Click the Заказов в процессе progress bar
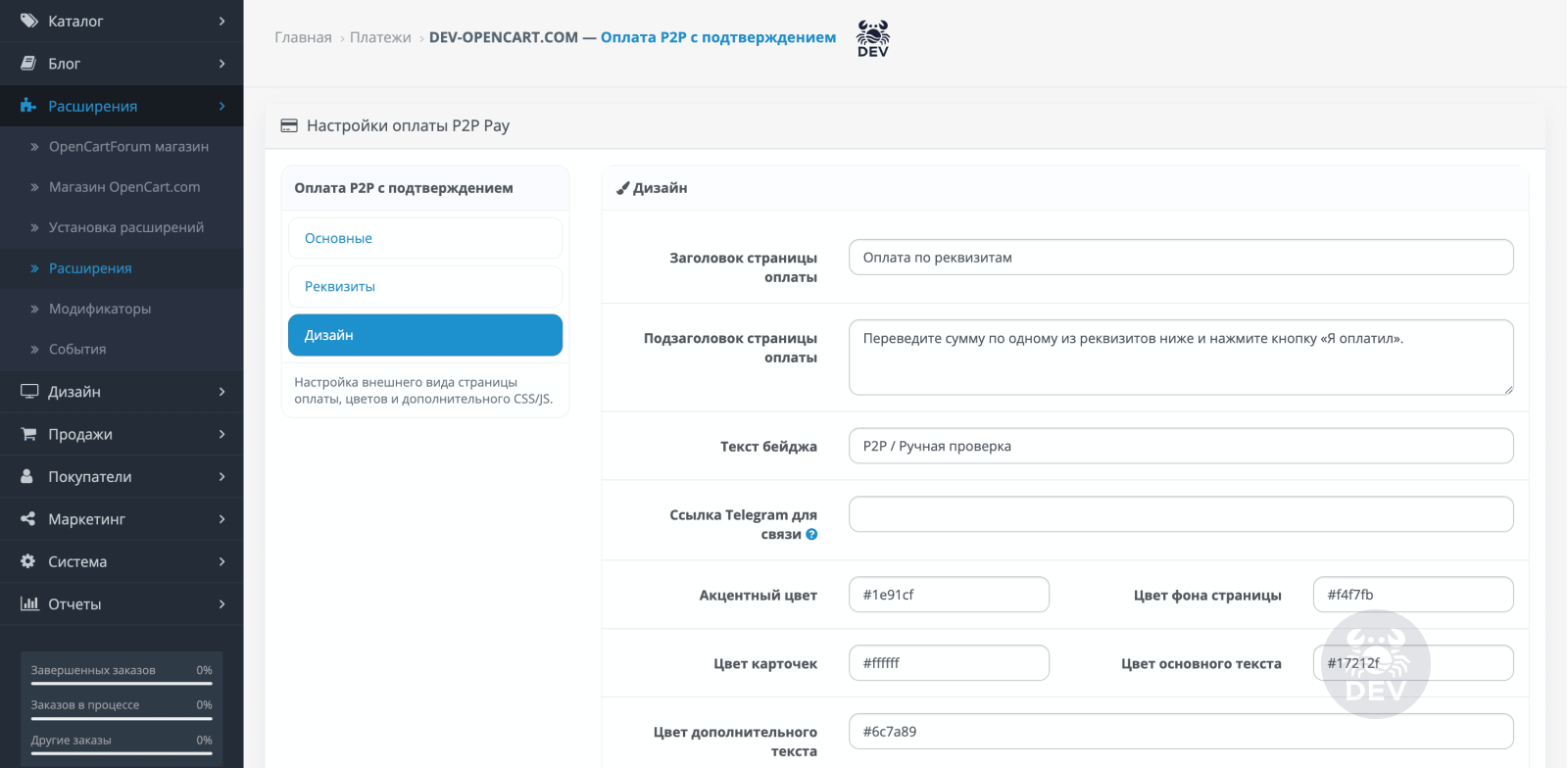Image resolution: width=1568 pixels, height=768 pixels. [122, 718]
